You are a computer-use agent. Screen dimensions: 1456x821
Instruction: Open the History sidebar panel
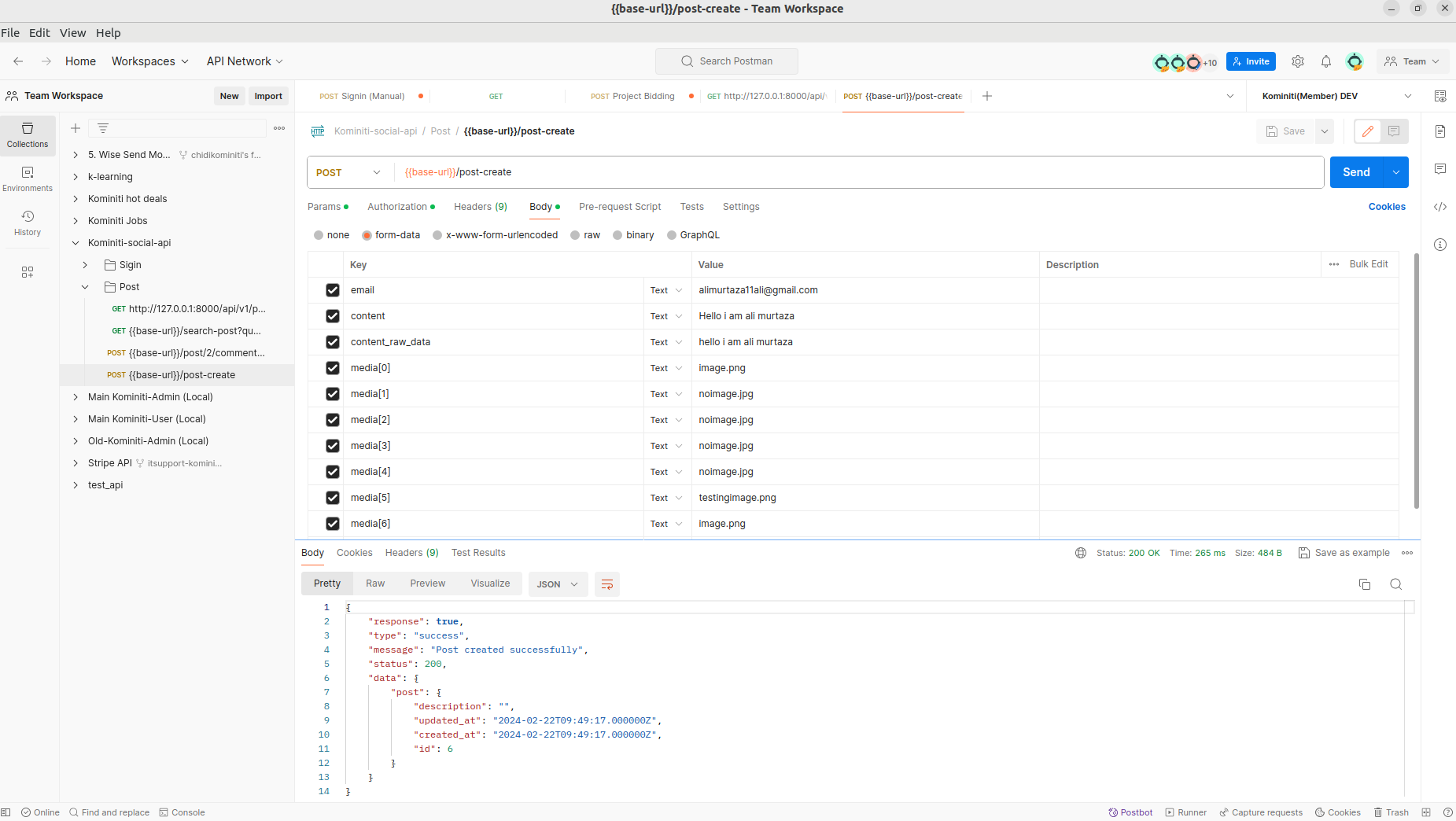coord(28,223)
